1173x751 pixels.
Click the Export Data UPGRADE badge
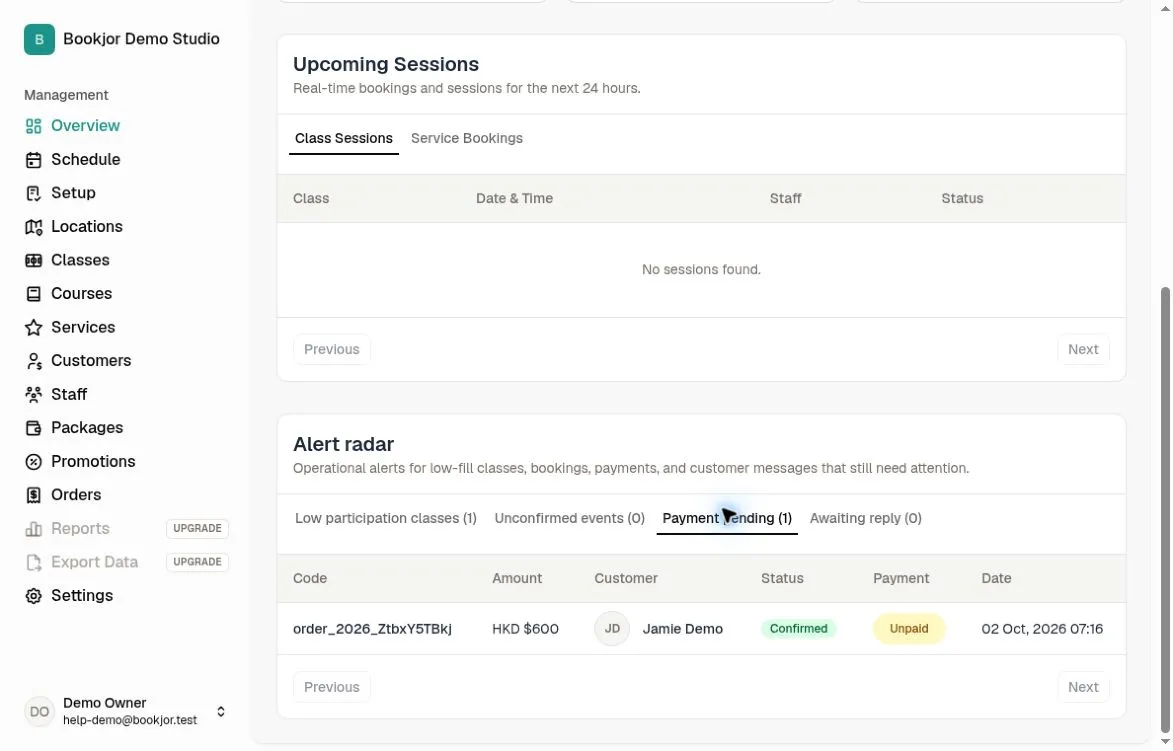197,563
